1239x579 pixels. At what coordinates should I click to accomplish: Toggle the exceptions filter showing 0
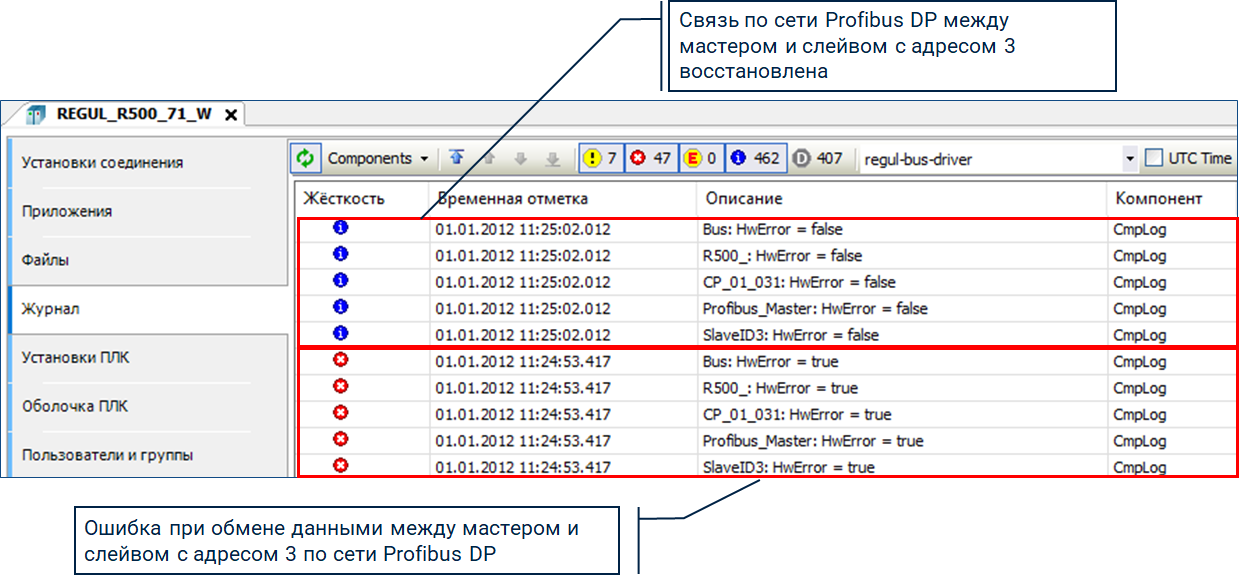[x=701, y=158]
